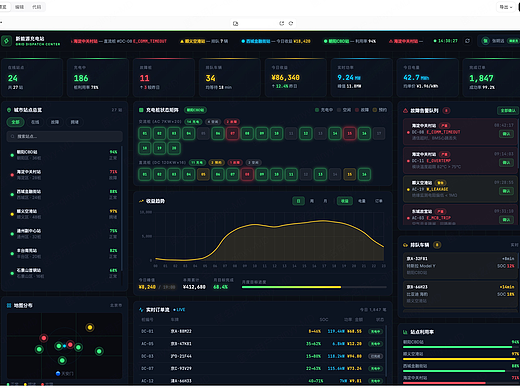The image size is (520, 390).
Task: Click the yellow trend-line icon of the 收益趋势 panel
Action: pyautogui.click(x=141, y=201)
